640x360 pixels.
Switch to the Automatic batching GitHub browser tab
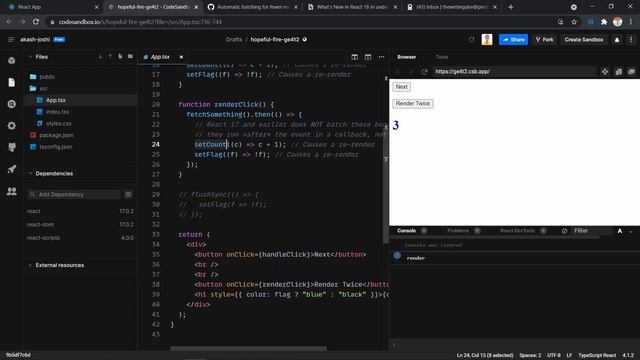coord(252,7)
